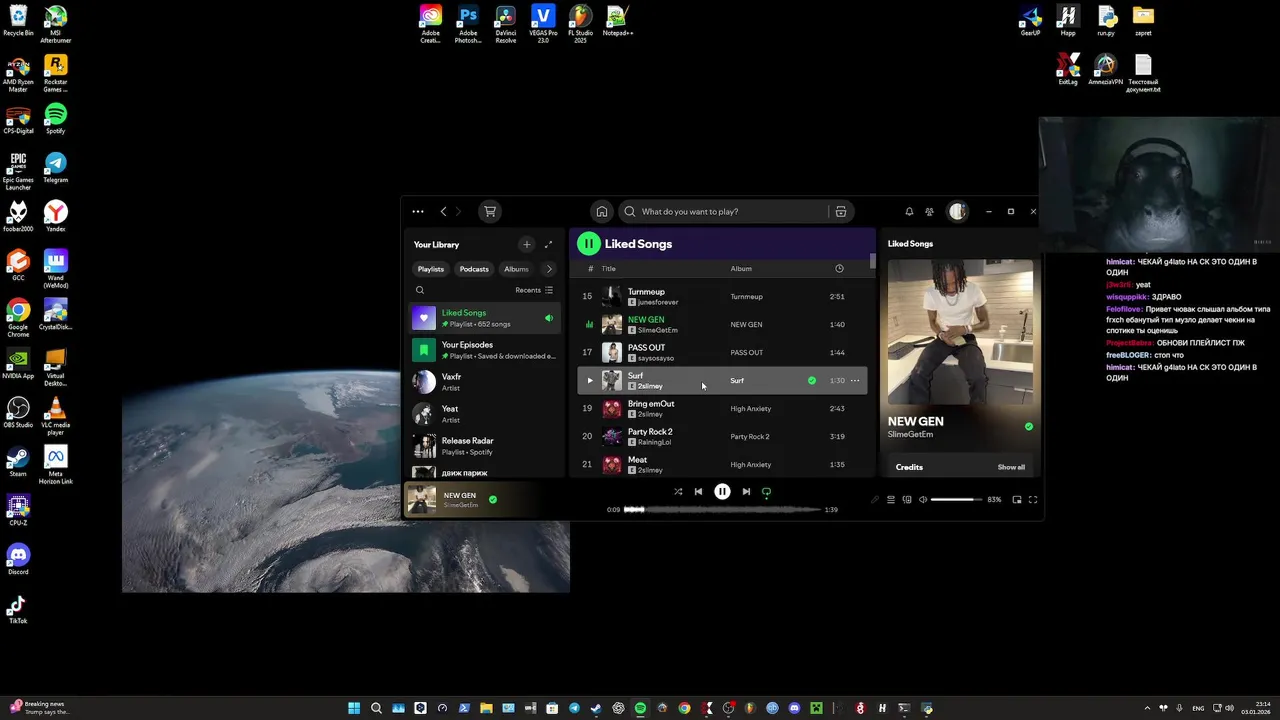
Task: Seek within the playback progress bar
Action: 722,509
